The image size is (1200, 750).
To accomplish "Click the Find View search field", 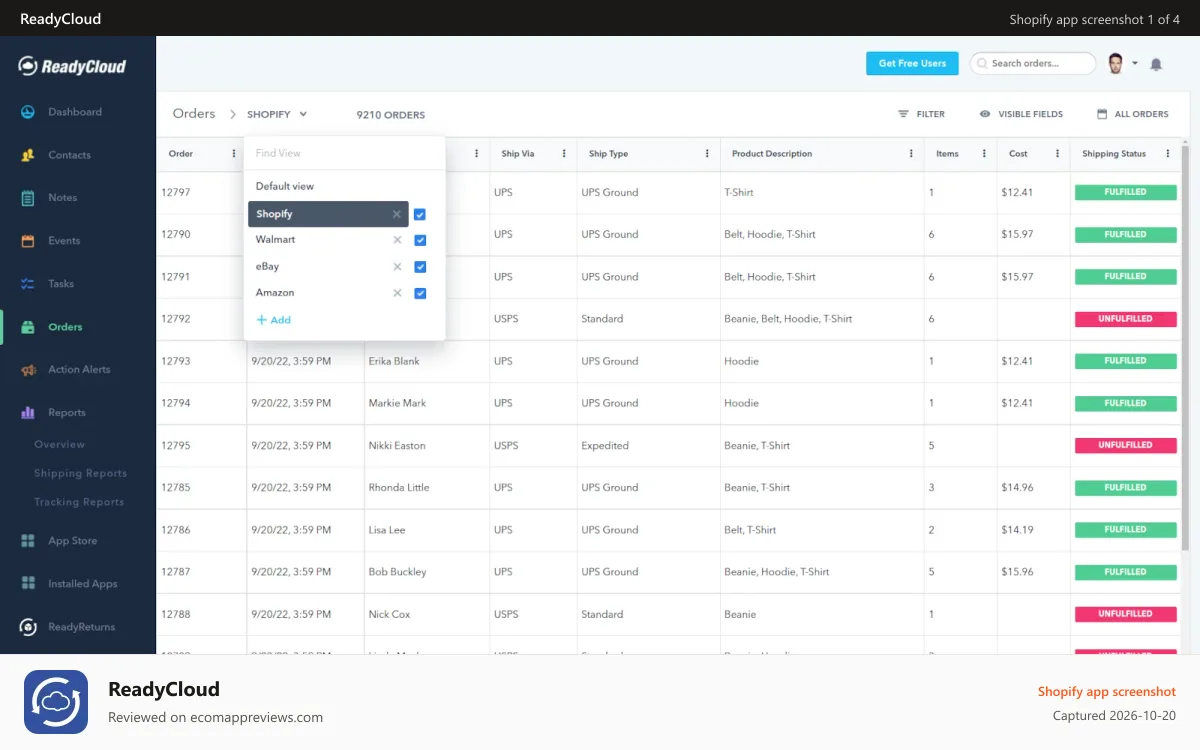I will (344, 153).
